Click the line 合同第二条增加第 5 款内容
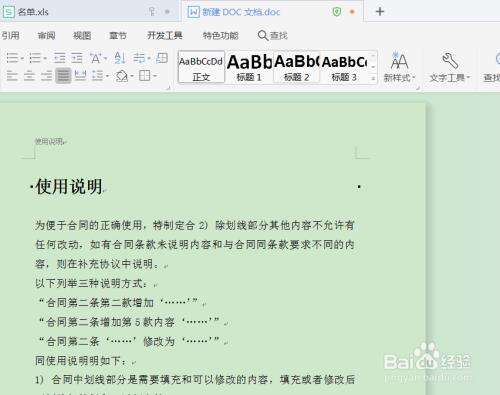The width and height of the screenshot is (500, 395). 129,322
